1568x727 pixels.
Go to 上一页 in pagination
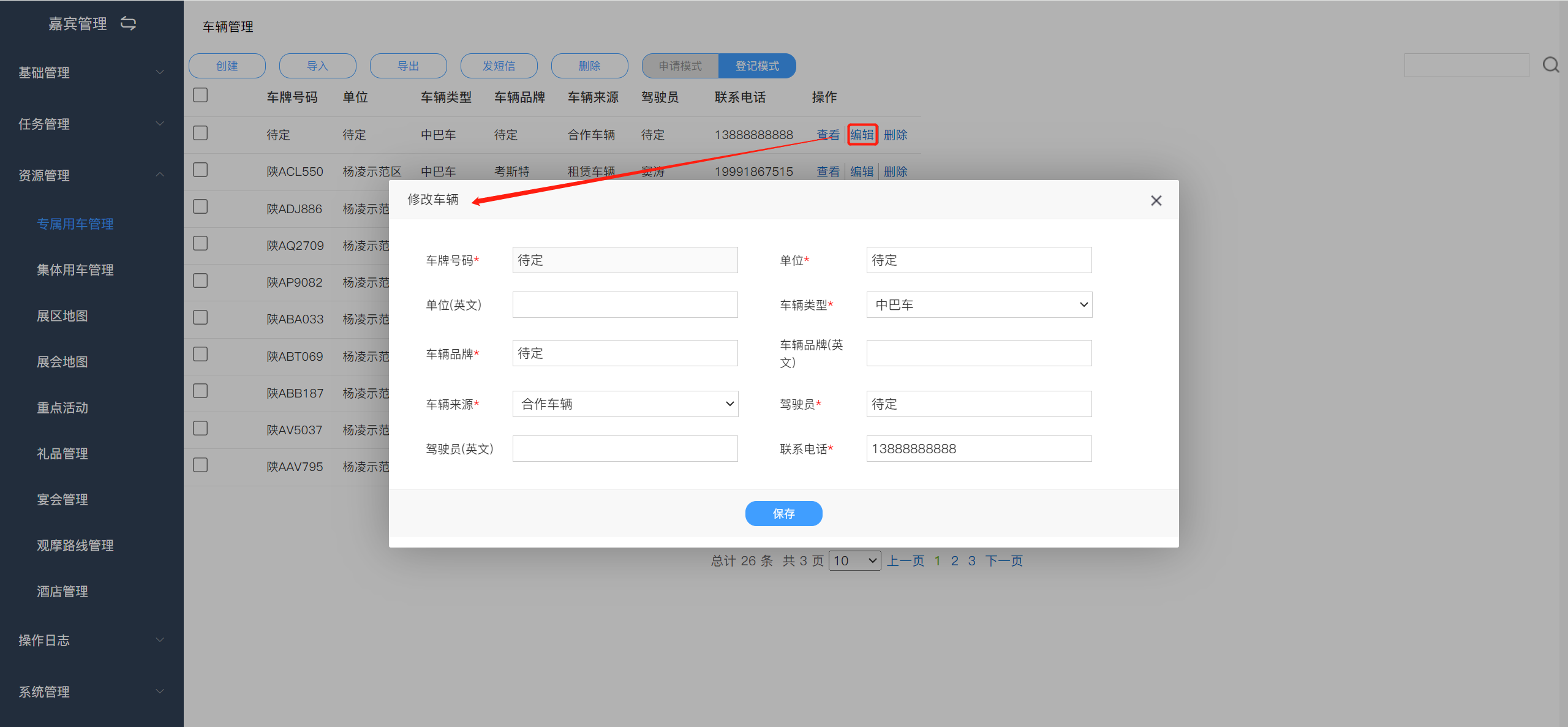[x=905, y=561]
